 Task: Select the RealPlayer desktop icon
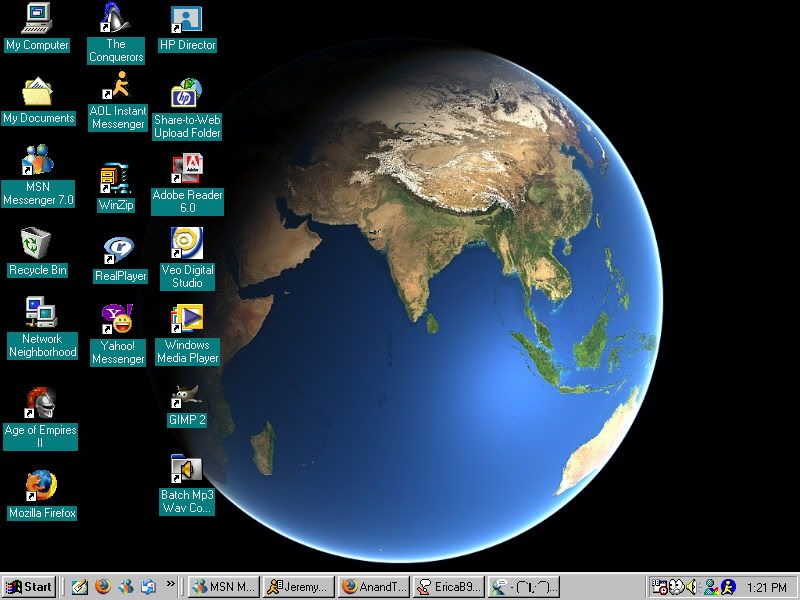click(118, 250)
